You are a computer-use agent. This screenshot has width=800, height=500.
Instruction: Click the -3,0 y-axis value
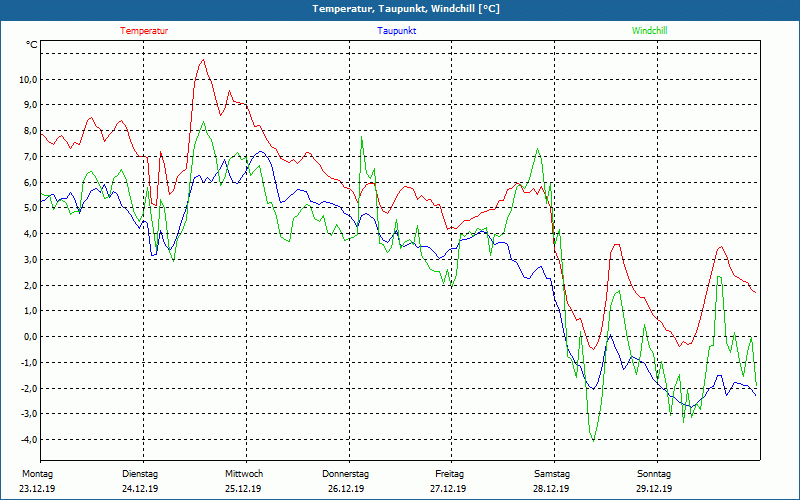28,414
